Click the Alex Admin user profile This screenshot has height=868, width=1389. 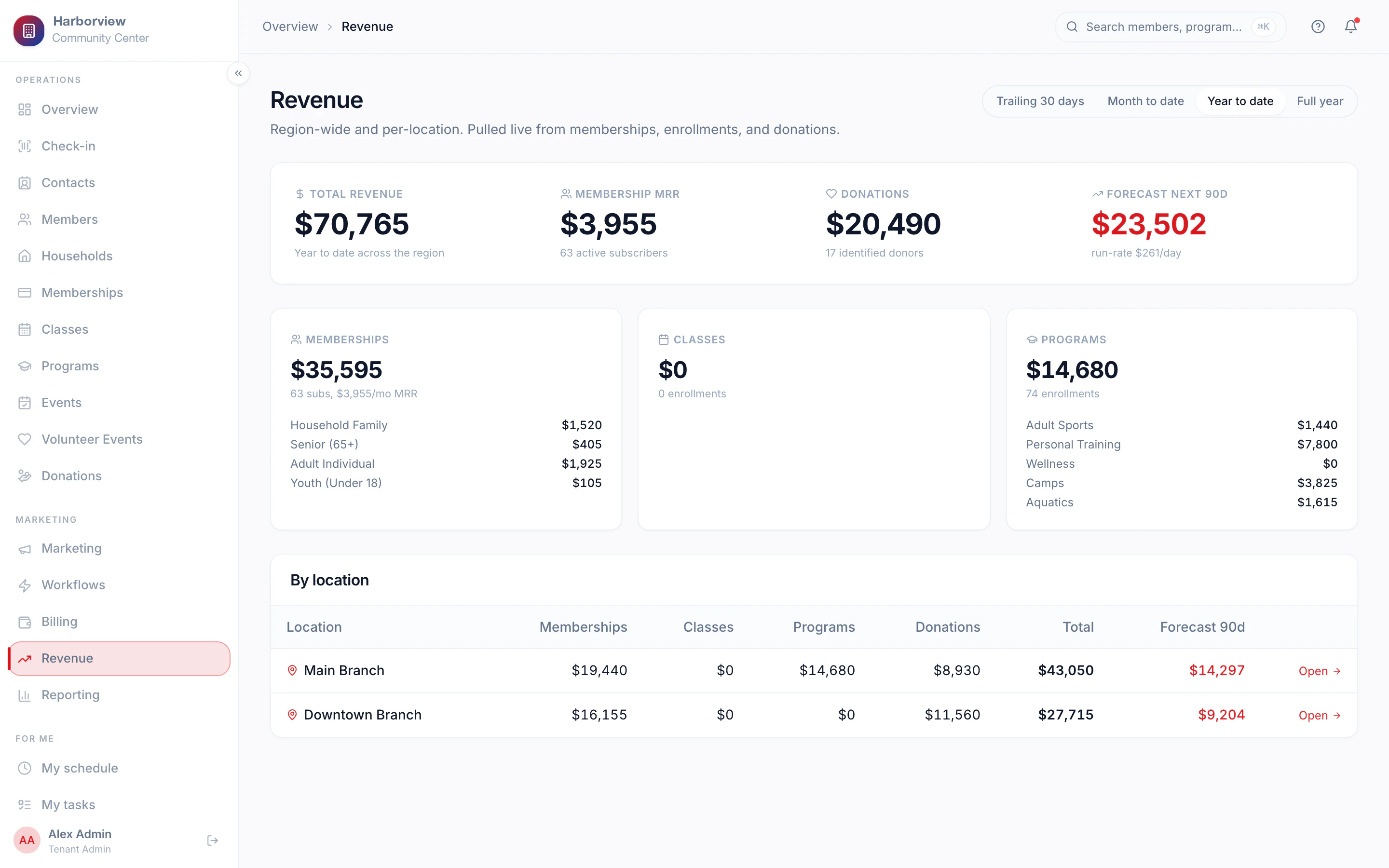[x=81, y=841]
